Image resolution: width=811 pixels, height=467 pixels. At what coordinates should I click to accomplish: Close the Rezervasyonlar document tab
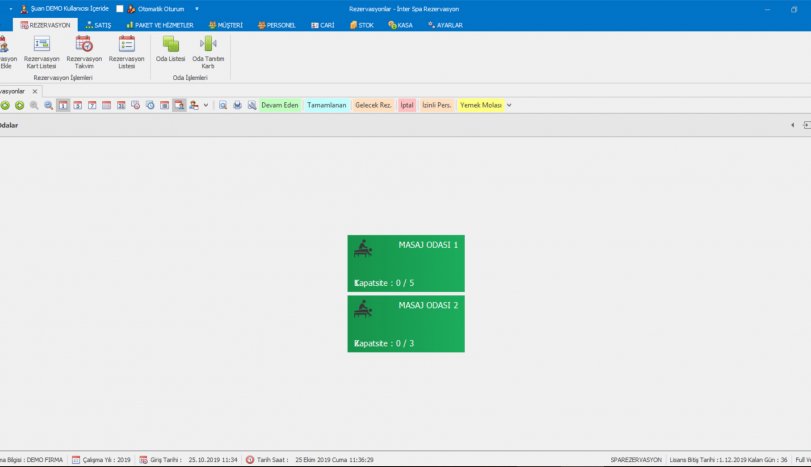35,91
